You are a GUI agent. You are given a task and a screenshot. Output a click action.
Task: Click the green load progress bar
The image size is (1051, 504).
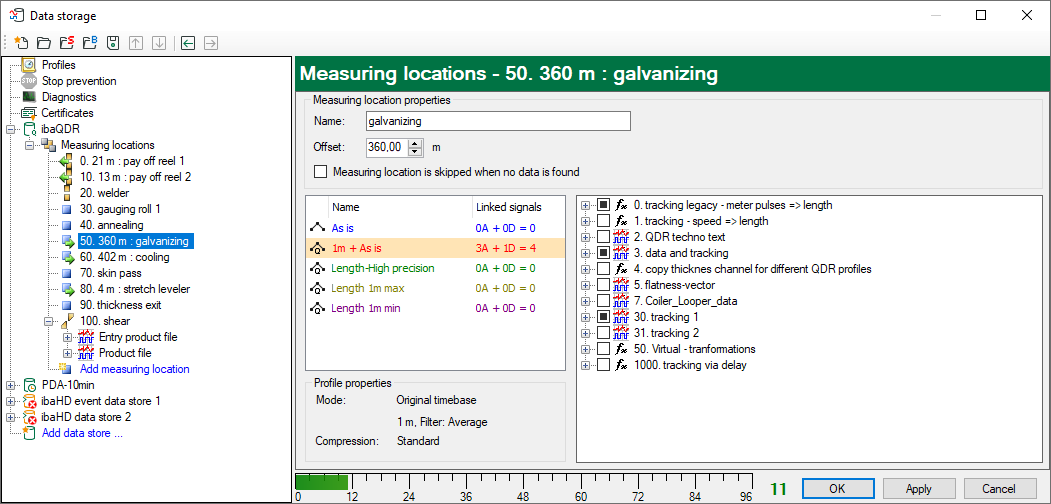click(322, 482)
